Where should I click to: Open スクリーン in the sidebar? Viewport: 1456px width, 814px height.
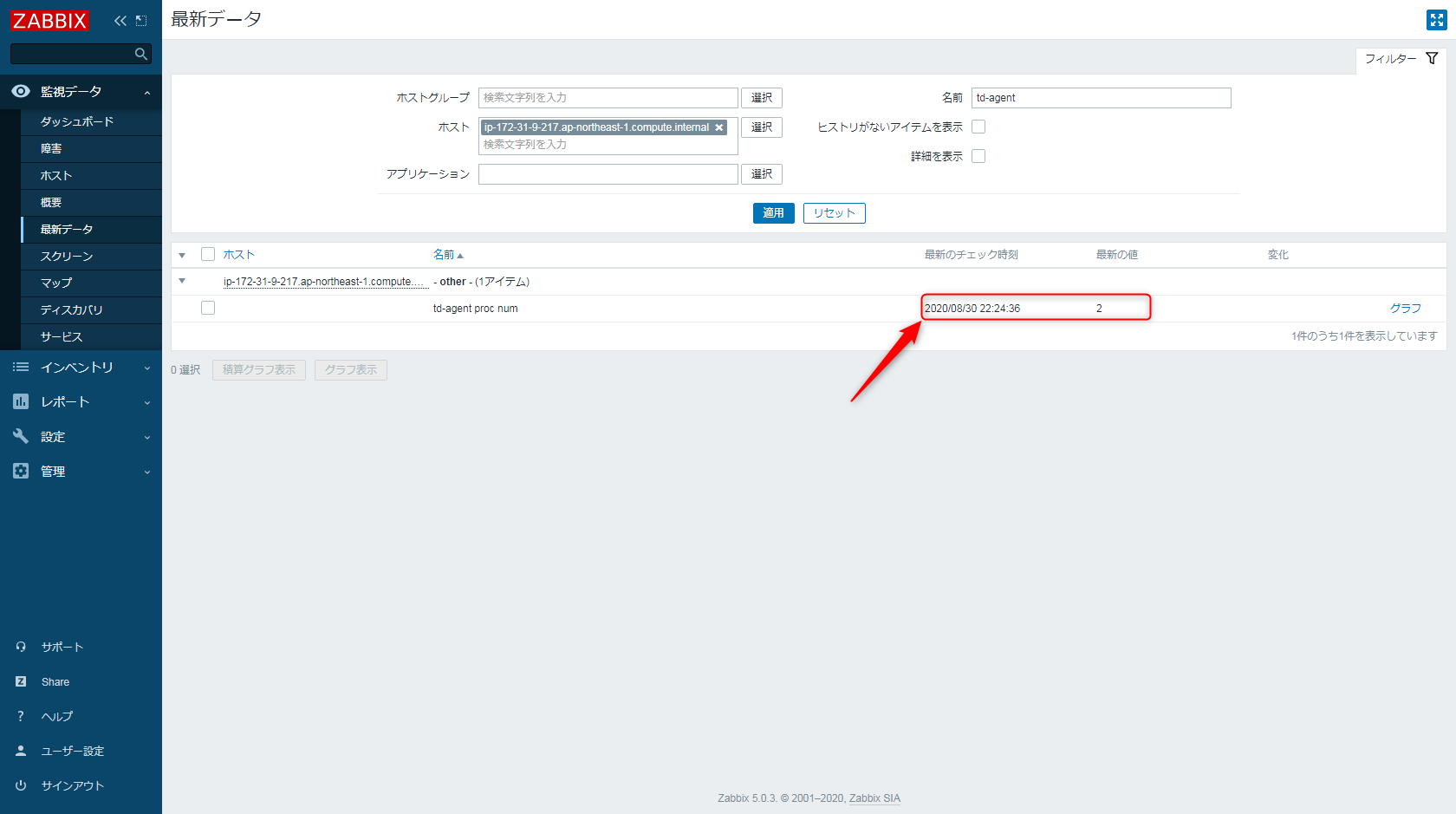[91, 257]
